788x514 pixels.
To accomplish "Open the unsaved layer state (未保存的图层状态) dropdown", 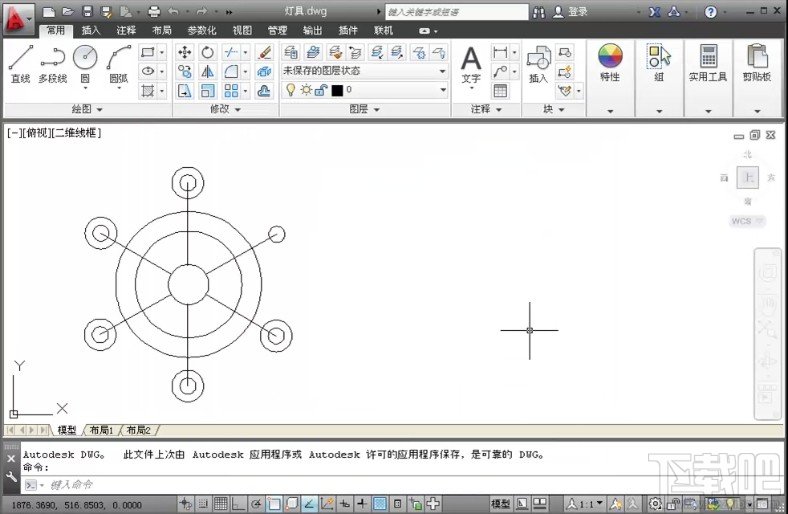I will (364, 71).
